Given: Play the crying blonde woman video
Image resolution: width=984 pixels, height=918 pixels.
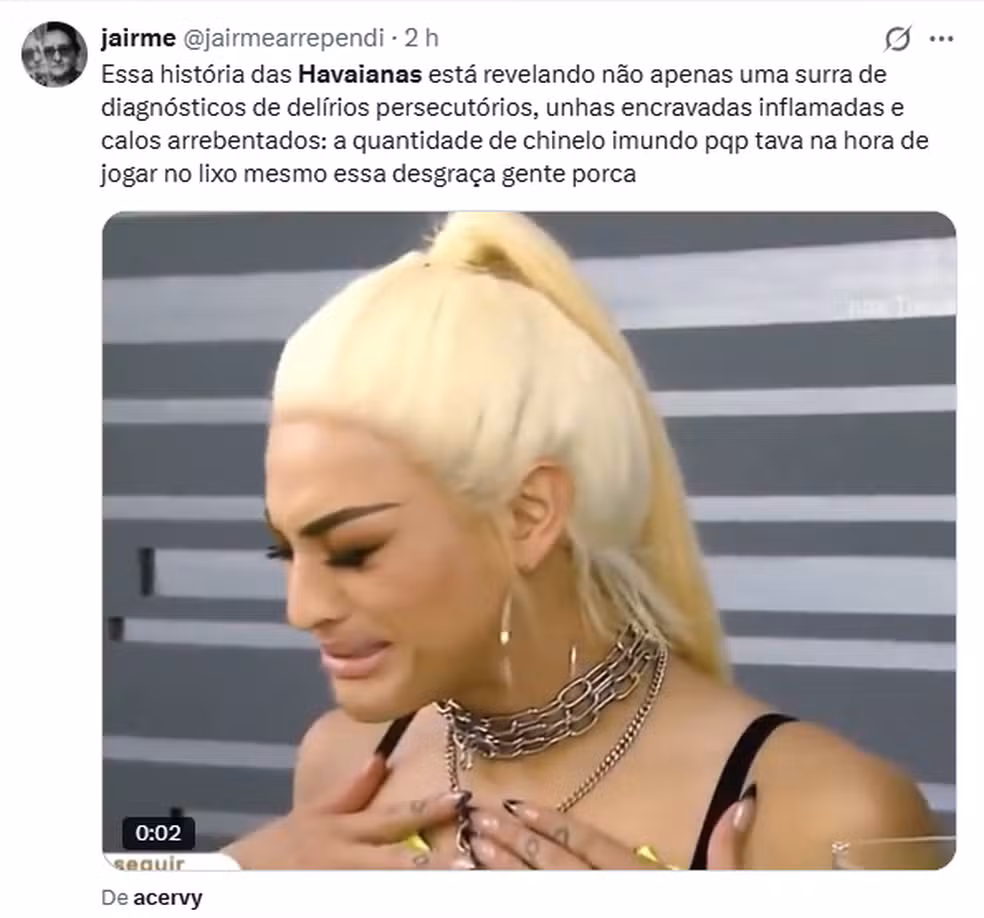Looking at the screenshot, I should click(x=529, y=540).
